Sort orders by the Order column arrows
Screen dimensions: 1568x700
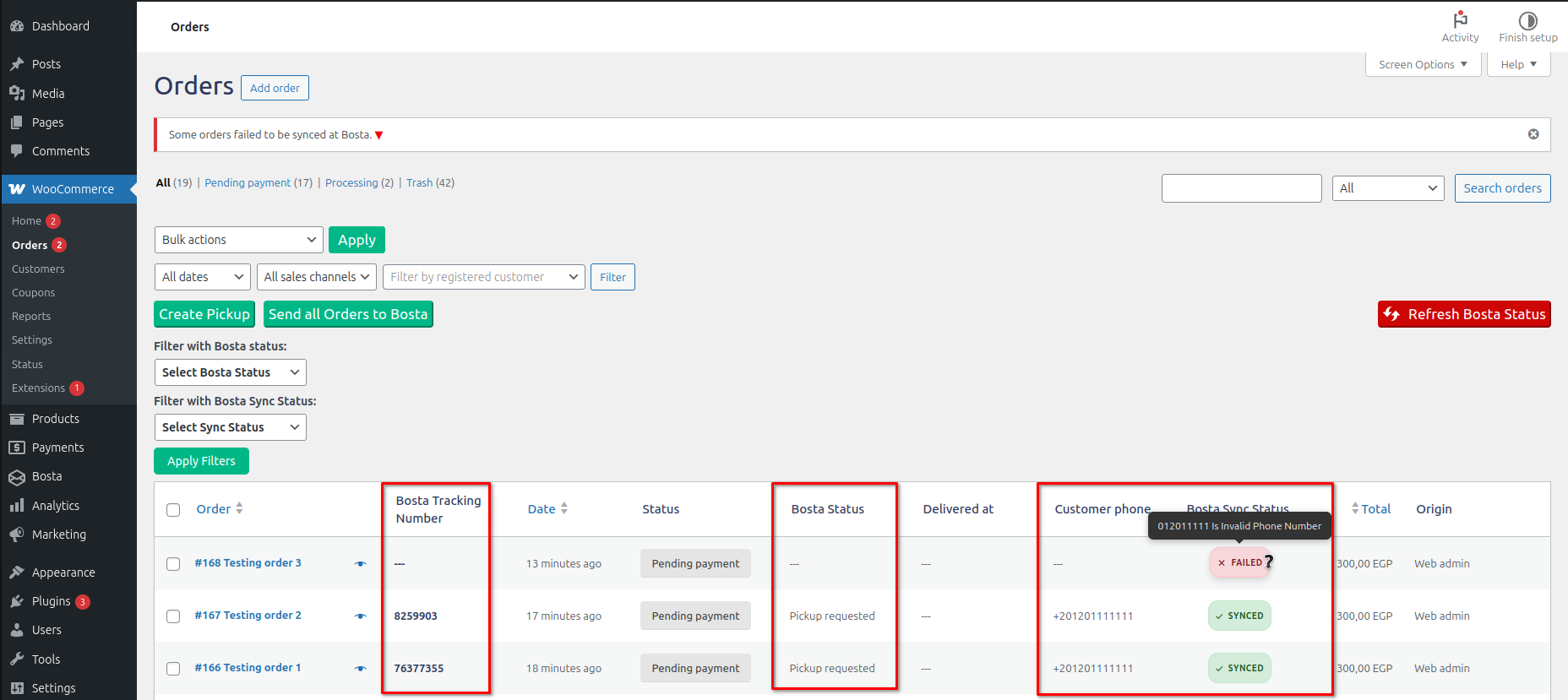pyautogui.click(x=239, y=508)
